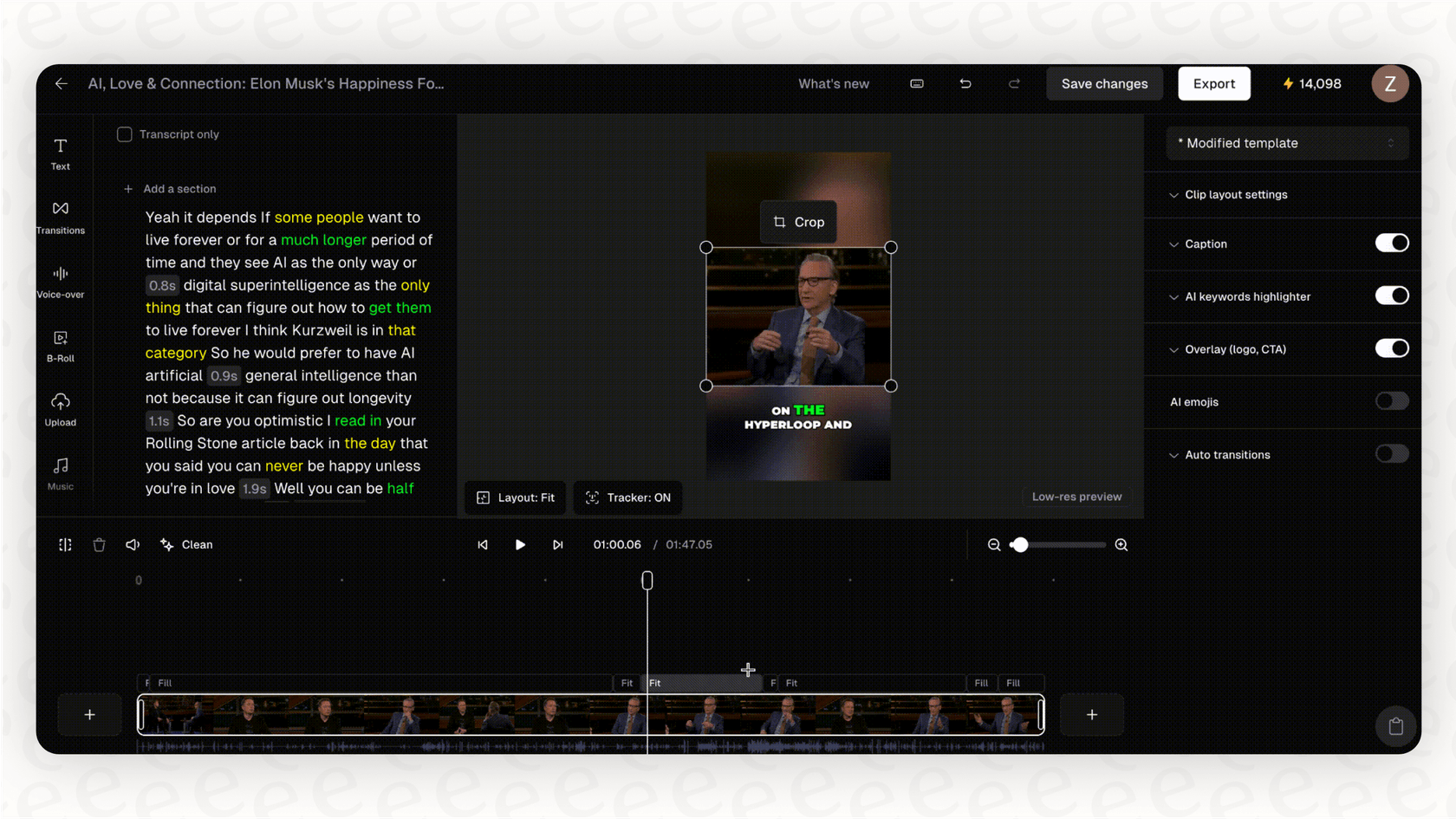Select the Voice-over tool
The width and height of the screenshot is (1456, 819).
pyautogui.click(x=60, y=281)
